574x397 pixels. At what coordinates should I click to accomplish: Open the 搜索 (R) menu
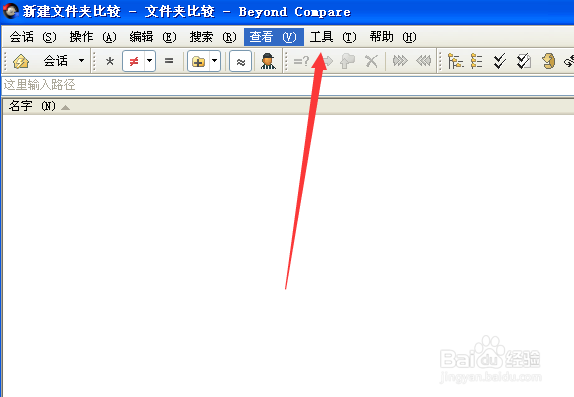[x=213, y=37]
